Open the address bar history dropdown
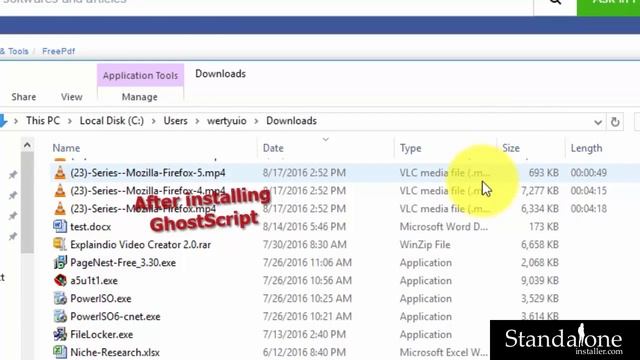This screenshot has width=640, height=360. 598,122
